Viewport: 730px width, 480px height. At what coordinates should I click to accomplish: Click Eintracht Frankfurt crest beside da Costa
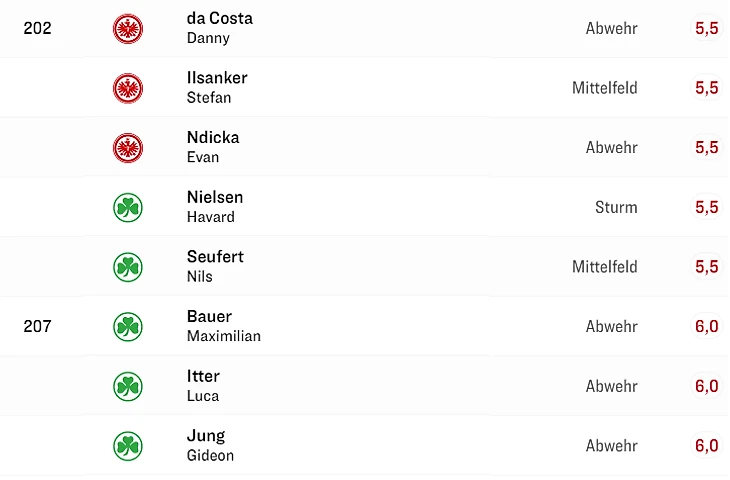(x=128, y=28)
